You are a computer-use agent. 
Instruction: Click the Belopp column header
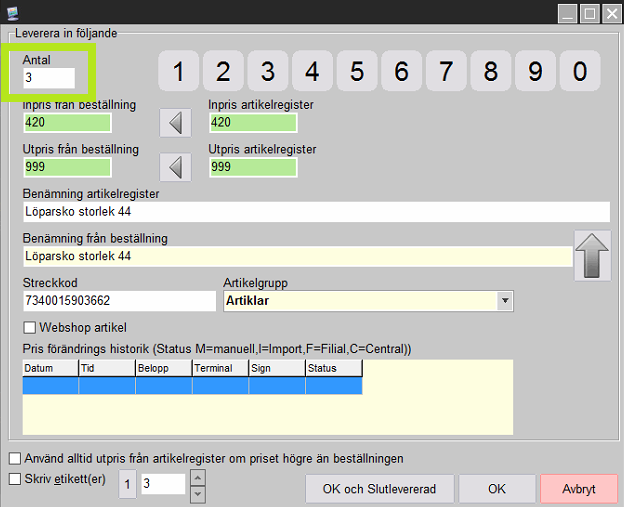pyautogui.click(x=163, y=368)
